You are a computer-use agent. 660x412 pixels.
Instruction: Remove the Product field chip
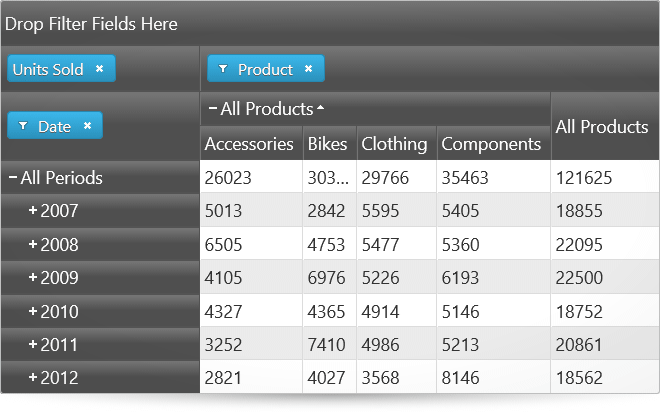click(308, 70)
